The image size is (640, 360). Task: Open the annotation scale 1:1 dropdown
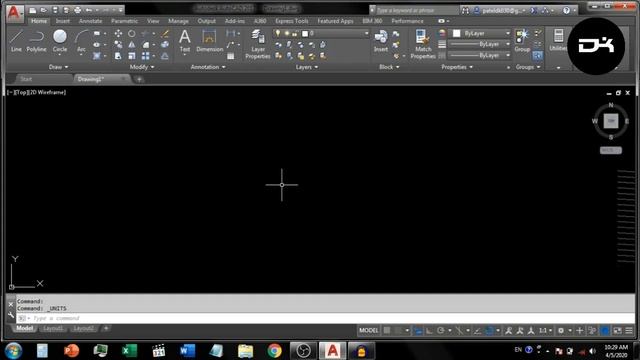(x=545, y=330)
